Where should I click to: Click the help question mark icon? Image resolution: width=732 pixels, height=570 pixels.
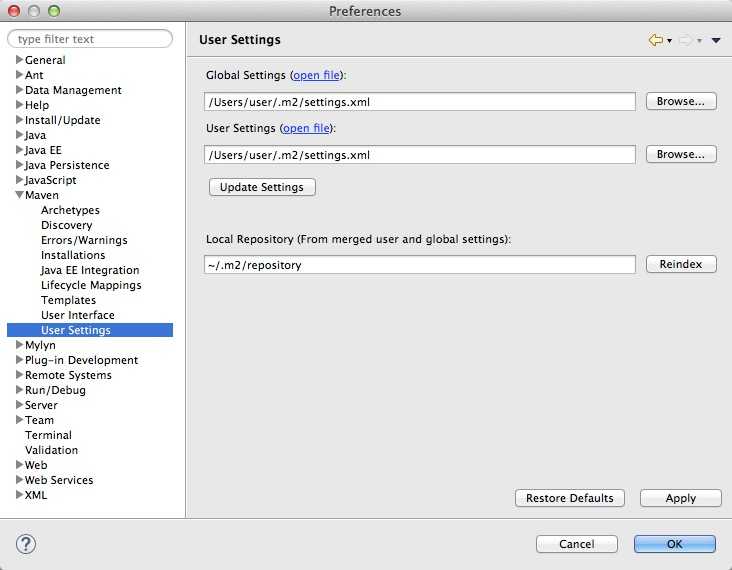click(x=26, y=544)
